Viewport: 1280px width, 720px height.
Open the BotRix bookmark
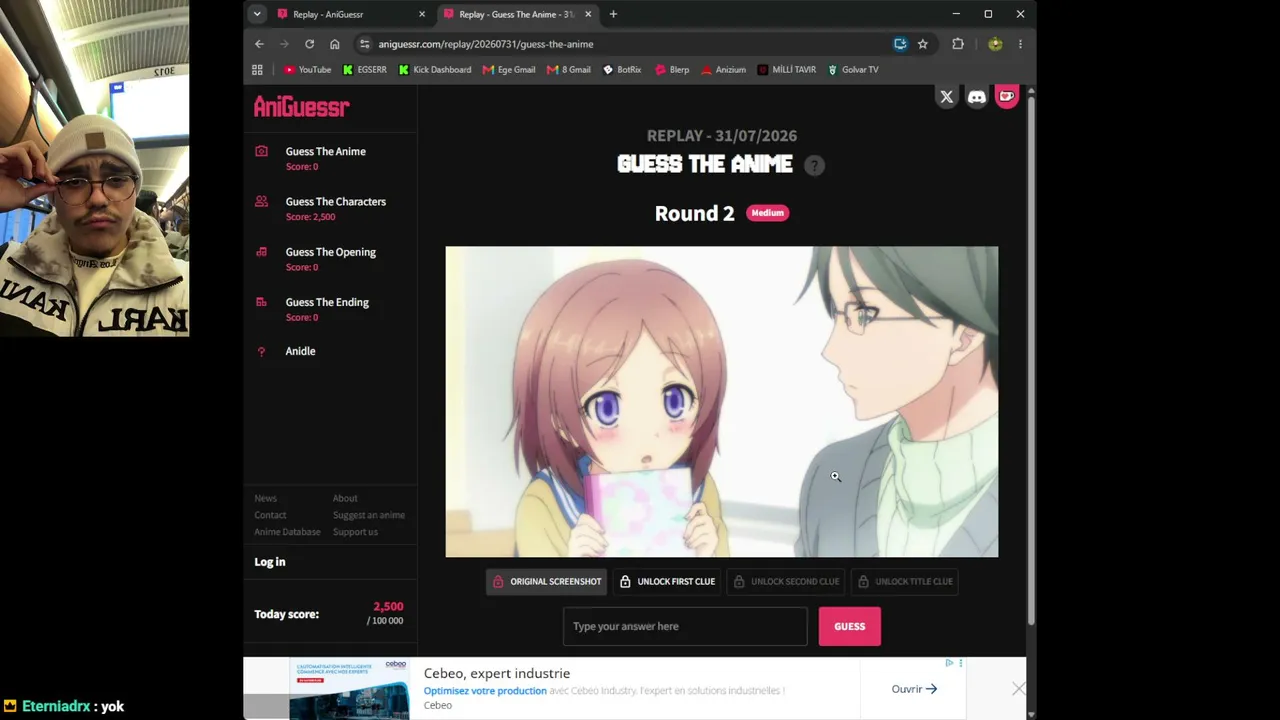[622, 70]
